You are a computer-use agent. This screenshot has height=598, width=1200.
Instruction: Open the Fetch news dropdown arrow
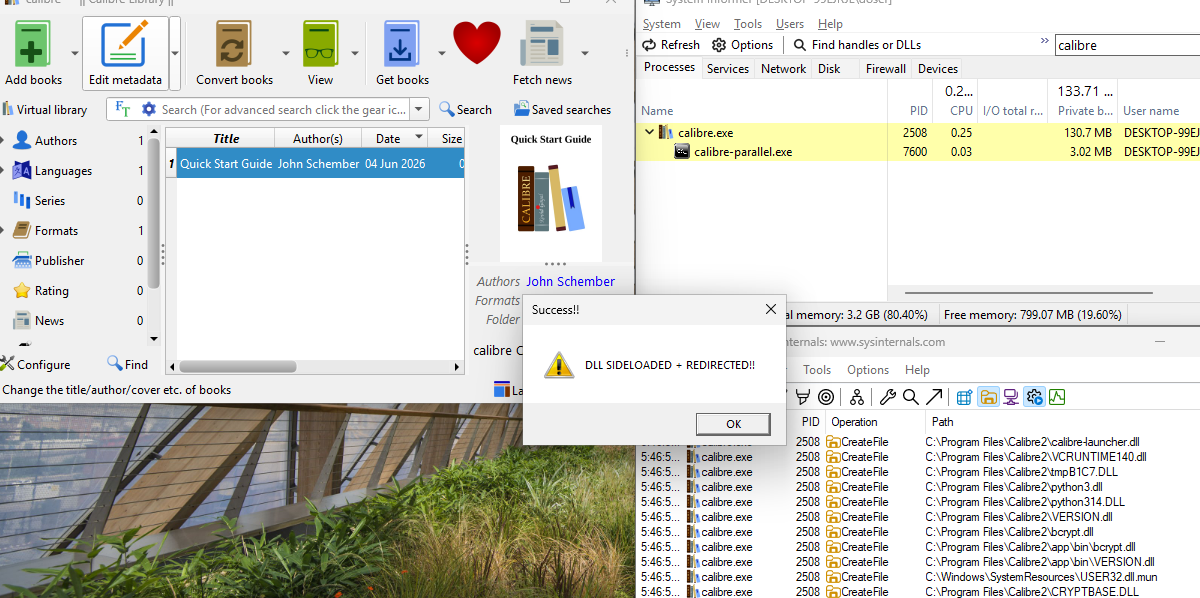(585, 53)
